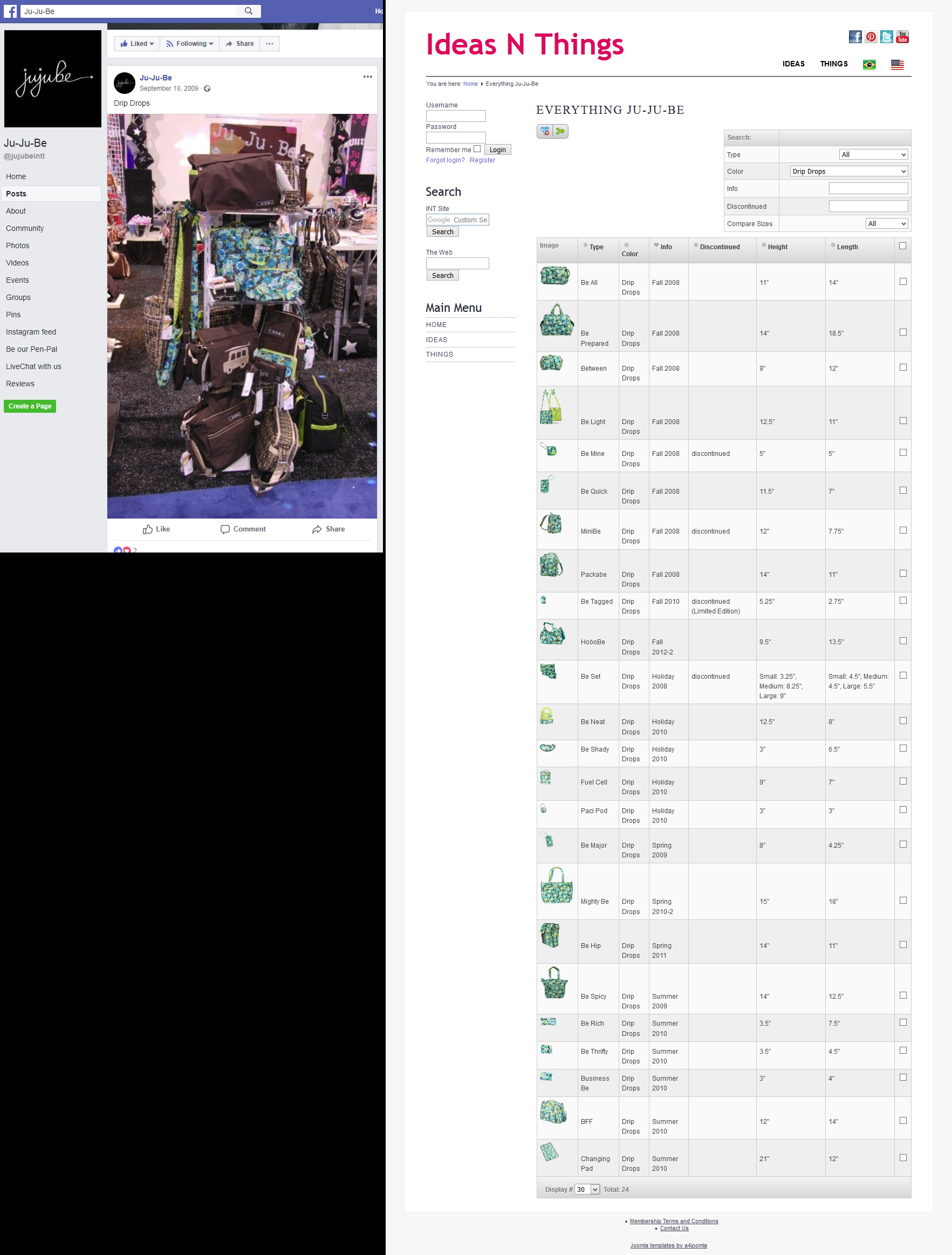The height and width of the screenshot is (1255, 952).
Task: Open the Mighty Be bag thumbnail
Action: click(557, 884)
